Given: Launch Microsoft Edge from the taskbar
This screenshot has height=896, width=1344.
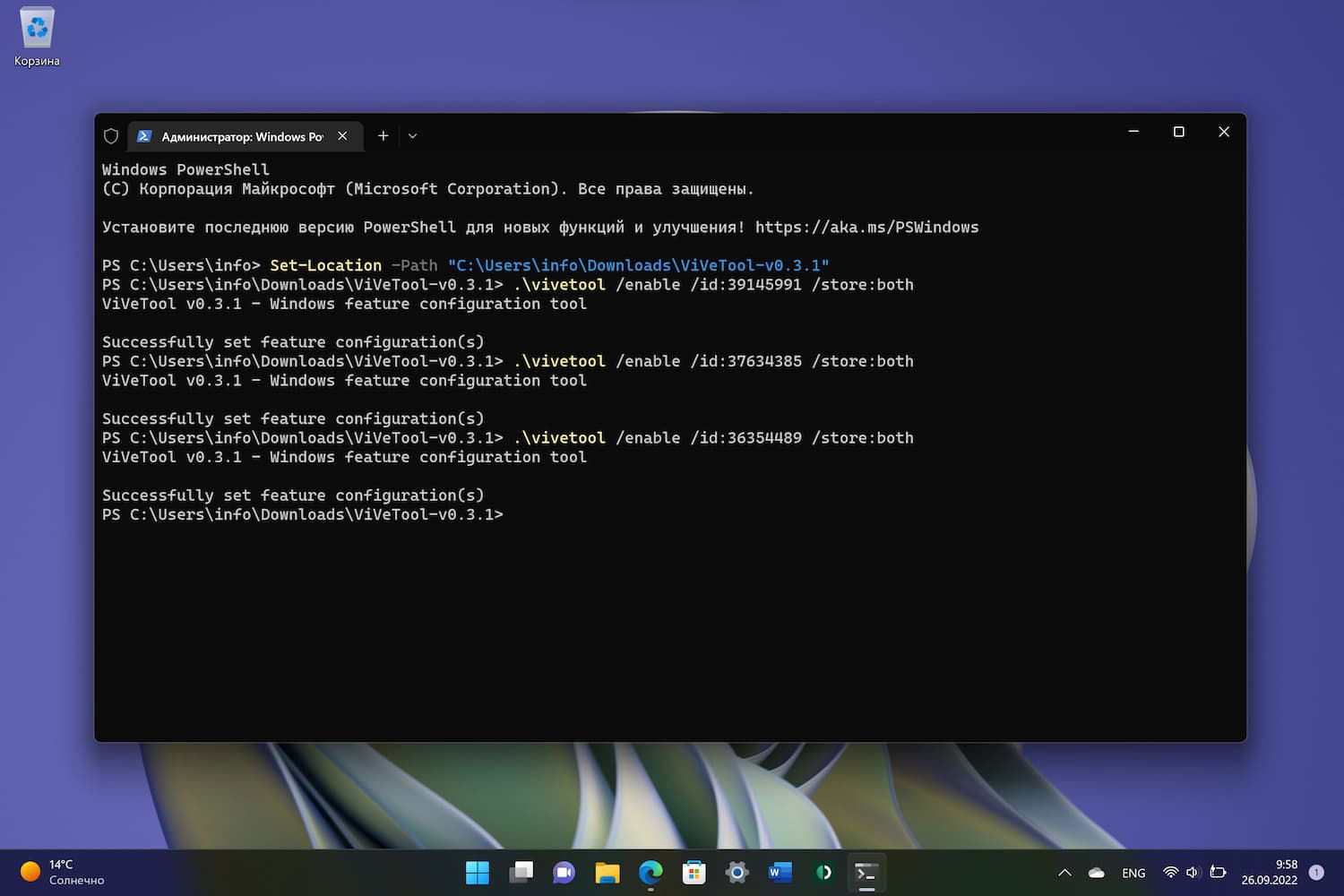Looking at the screenshot, I should click(x=650, y=873).
